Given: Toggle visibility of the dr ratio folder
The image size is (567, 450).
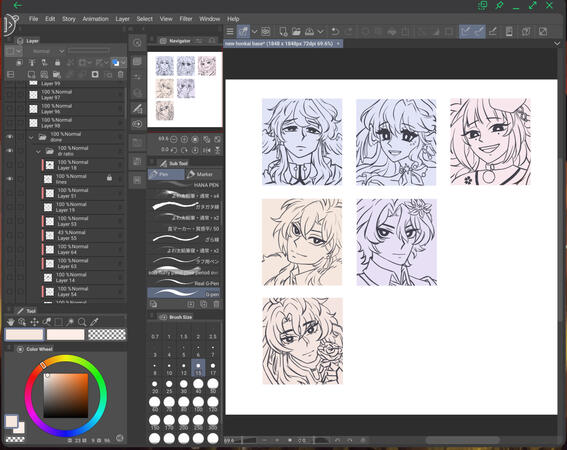Looking at the screenshot, I should coord(10,150).
